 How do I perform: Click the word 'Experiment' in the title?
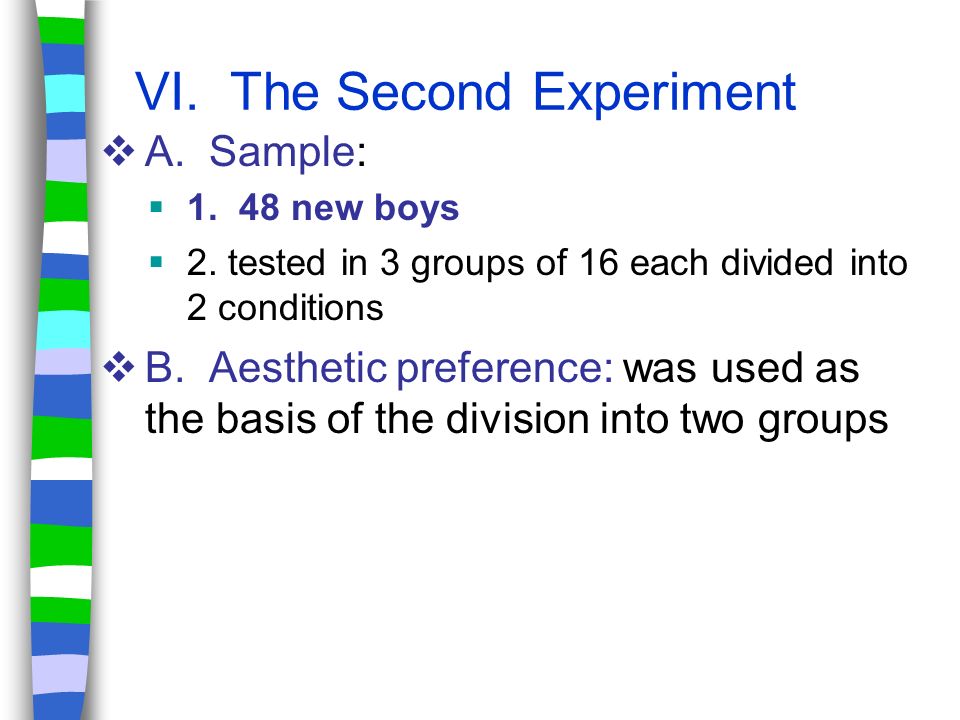(664, 93)
